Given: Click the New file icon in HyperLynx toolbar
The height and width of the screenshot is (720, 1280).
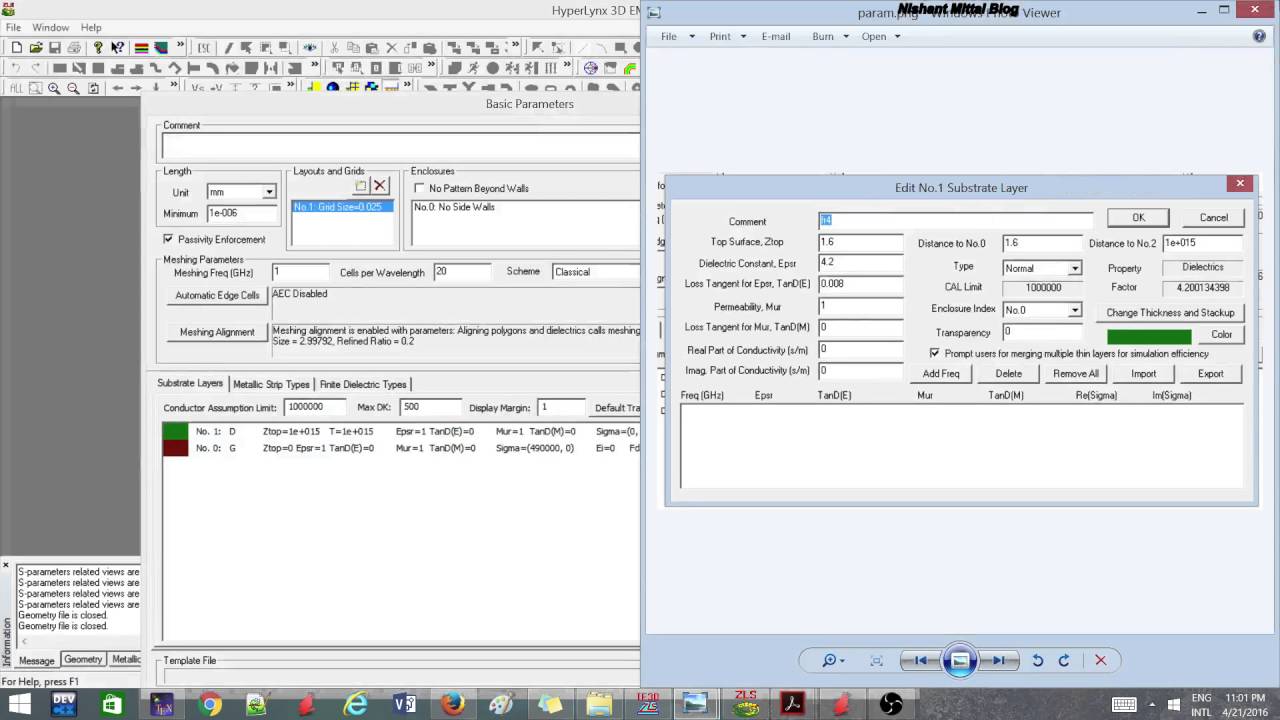Looking at the screenshot, I should (16, 48).
